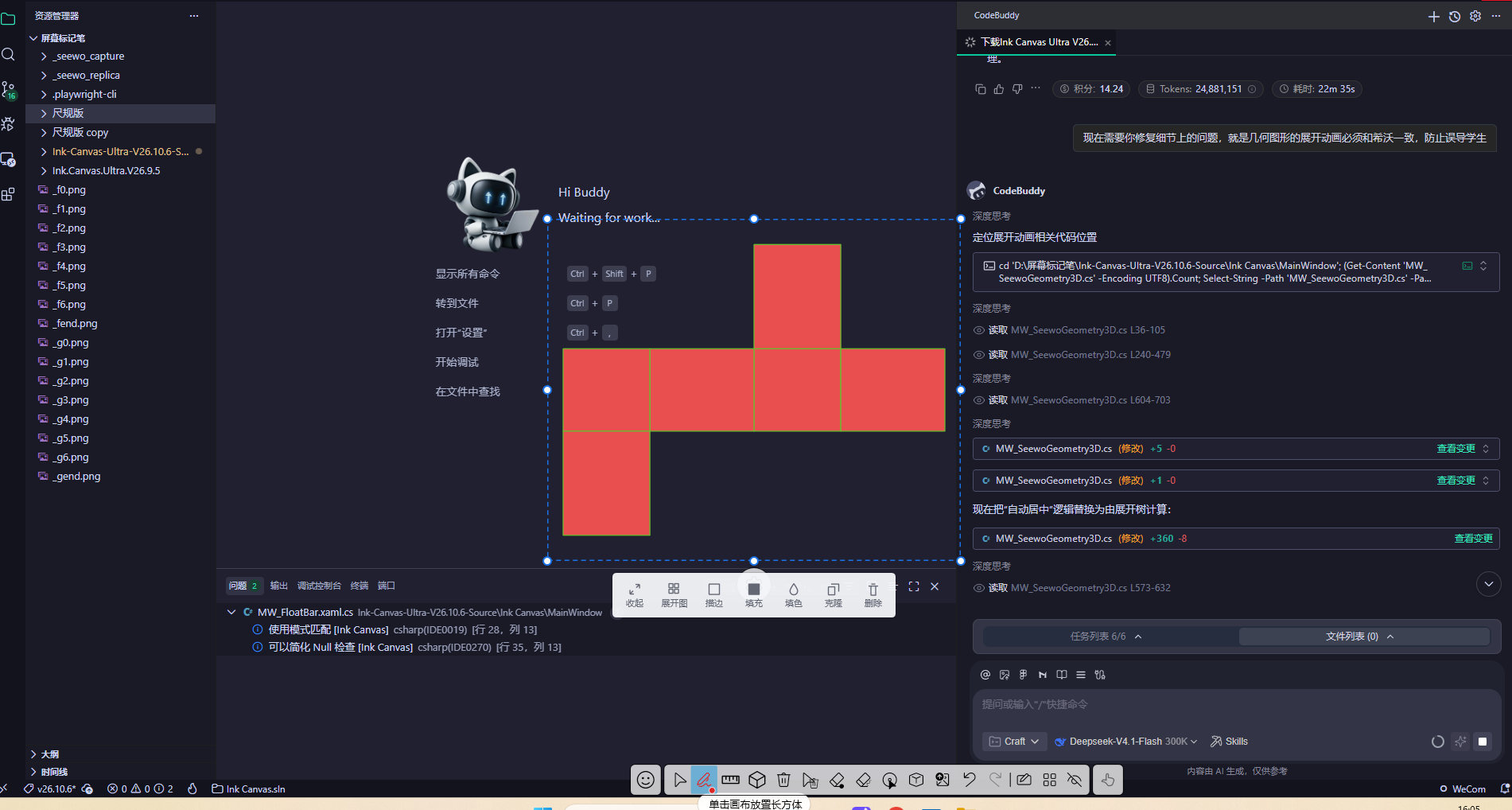
Task: Click 克隆 clone shape button
Action: coord(834,595)
